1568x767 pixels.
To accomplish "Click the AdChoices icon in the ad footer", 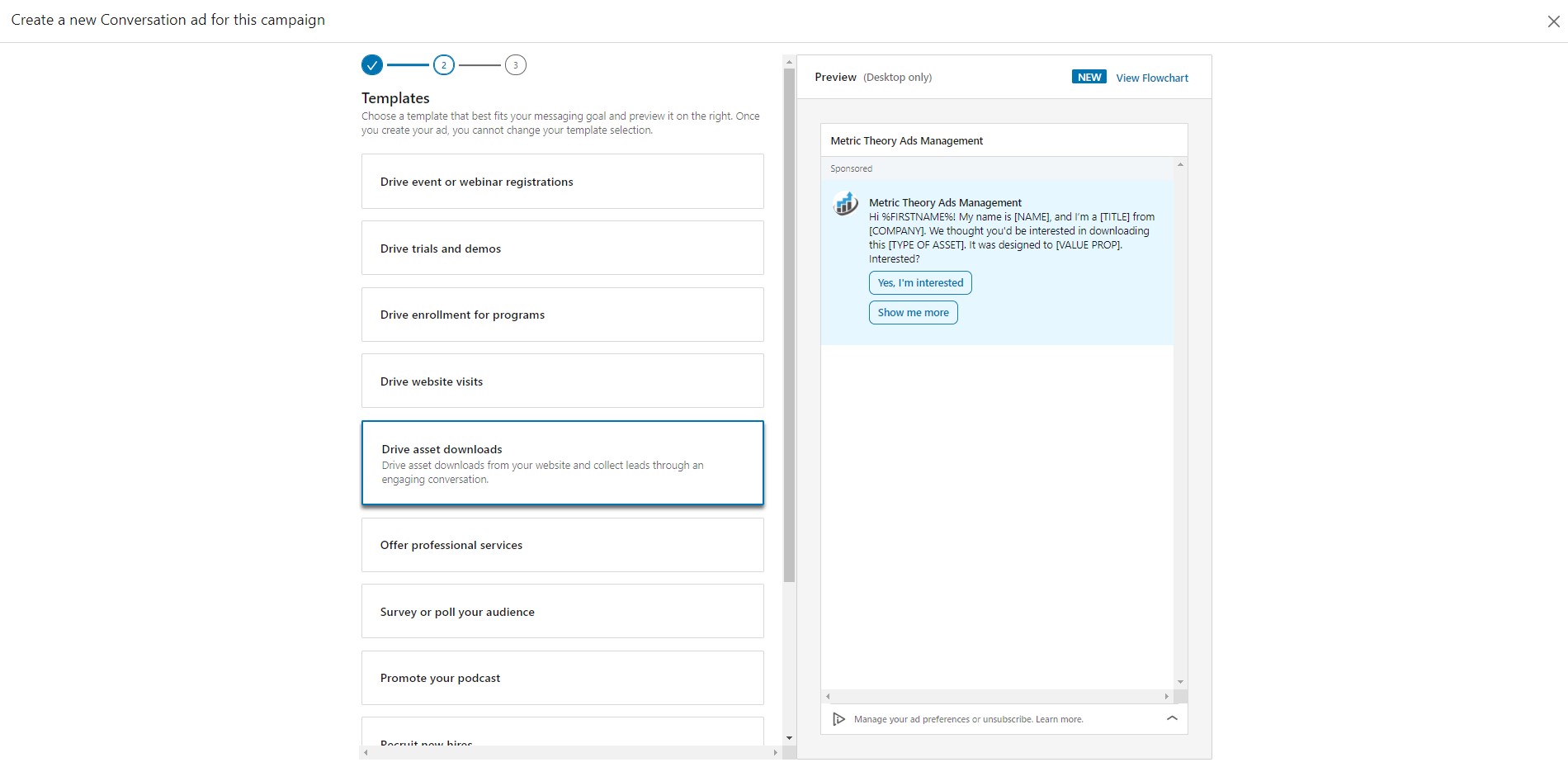I will coord(838,719).
